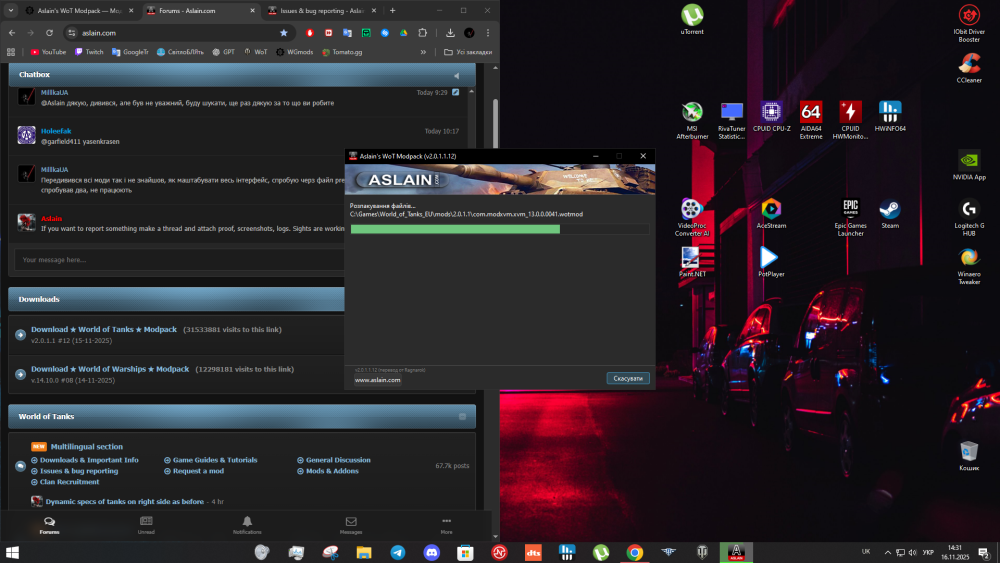The height and width of the screenshot is (563, 1000).
Task: Open the Steam desktop shortcut
Action: tap(890, 214)
